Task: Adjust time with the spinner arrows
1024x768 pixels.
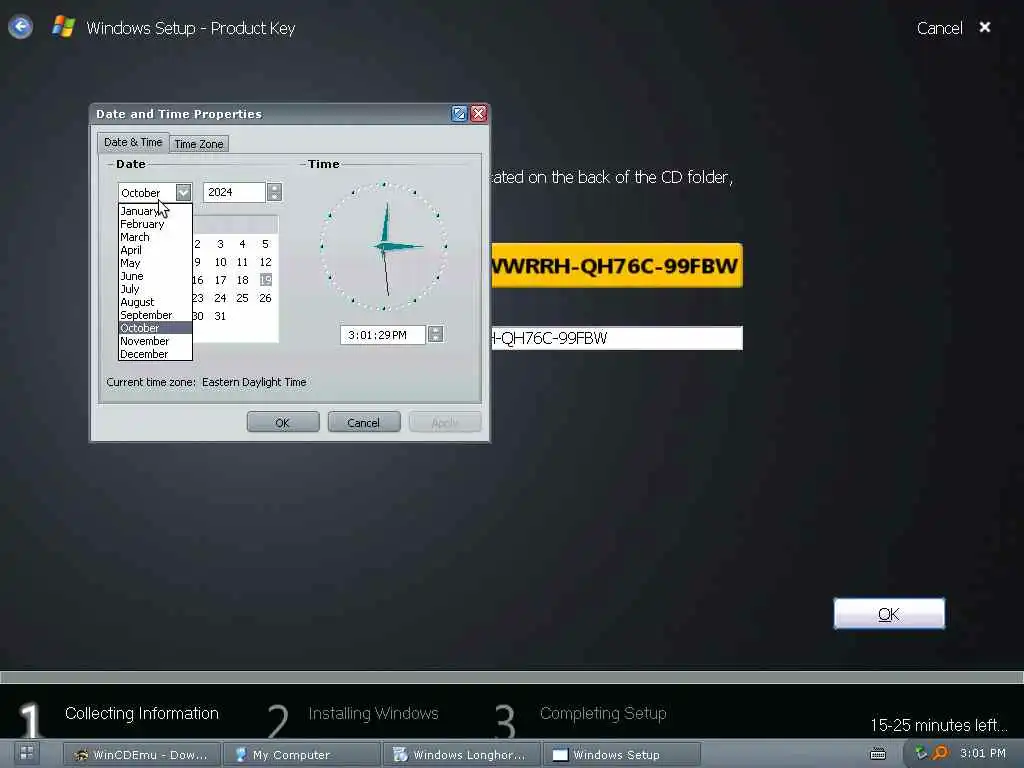Action: (436, 334)
